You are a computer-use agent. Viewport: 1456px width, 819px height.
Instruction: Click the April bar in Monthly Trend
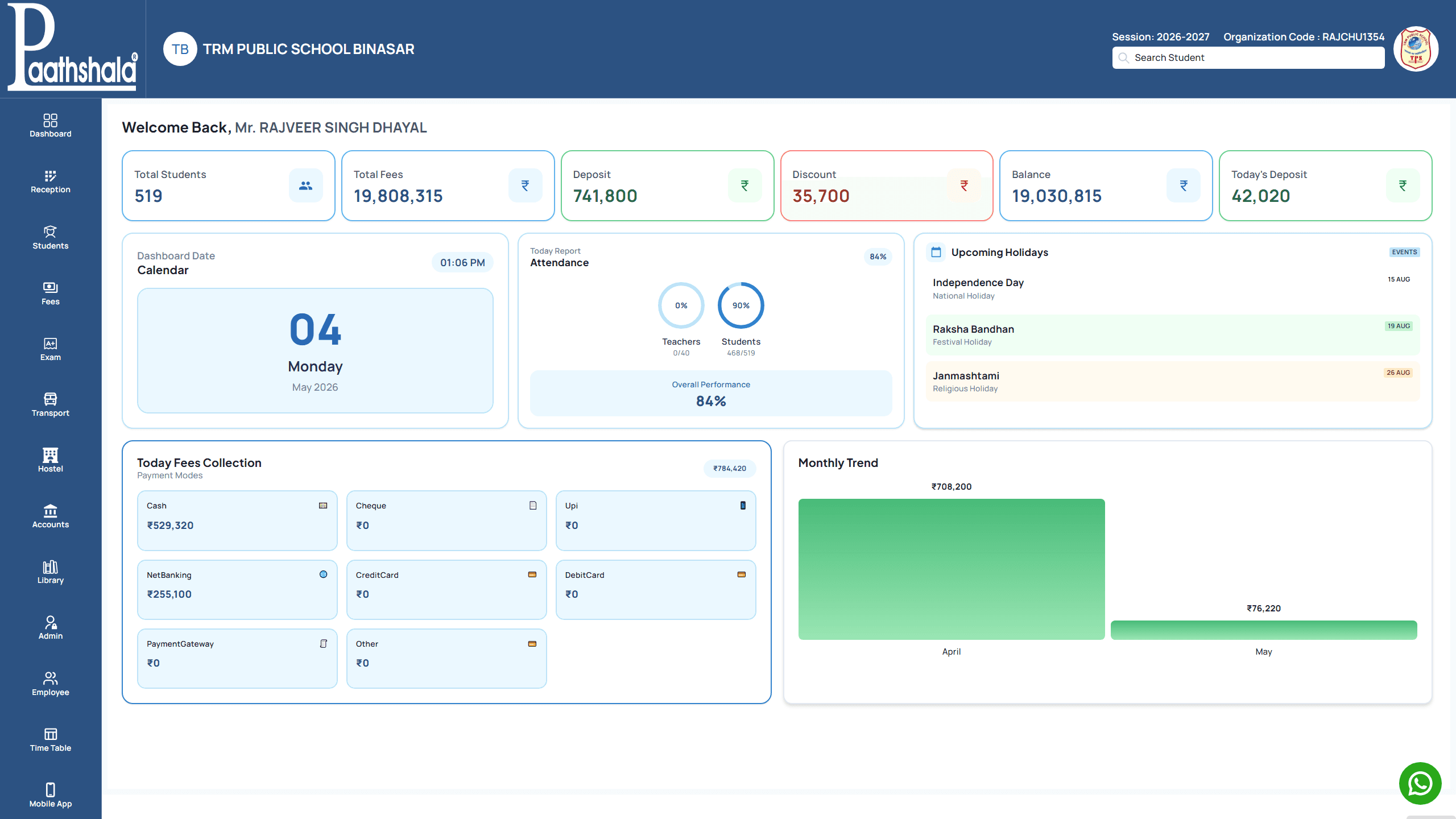pyautogui.click(x=952, y=569)
